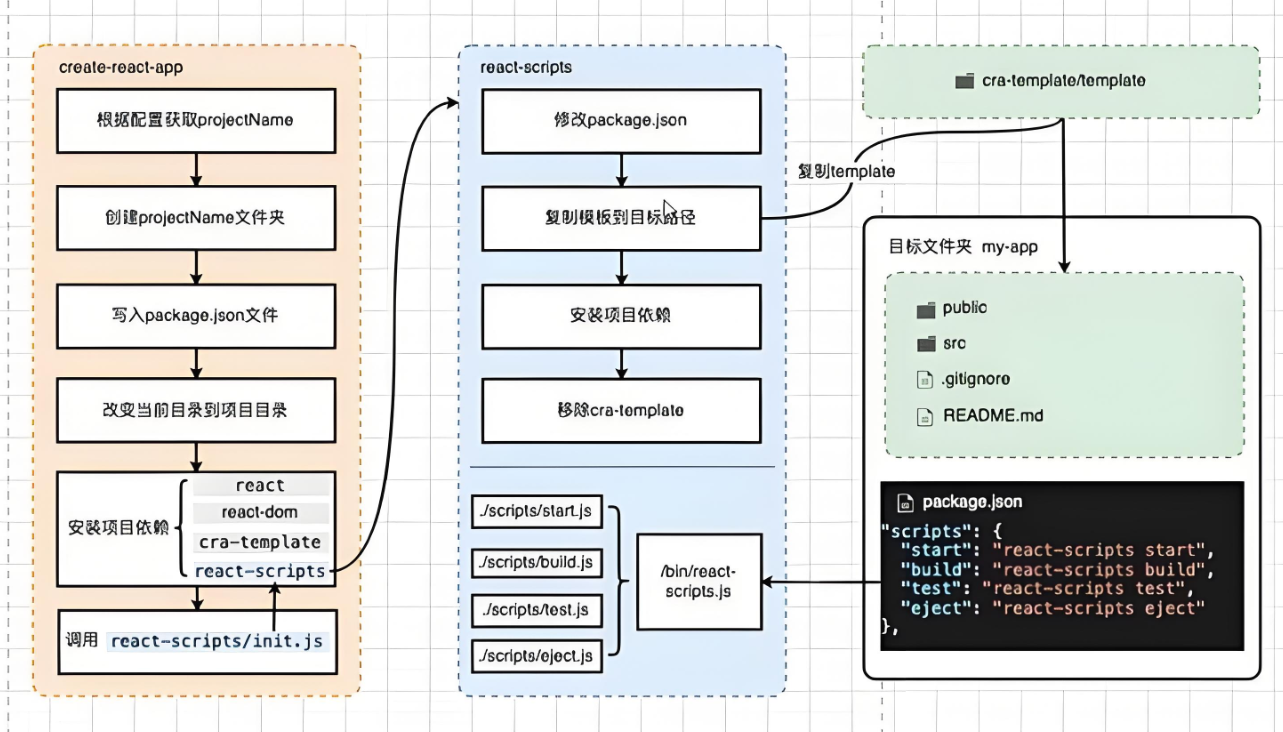Viewport: 1283px width, 732px height.
Task: Click the 'react-scripts/init.js' code label
Action: coord(217,641)
